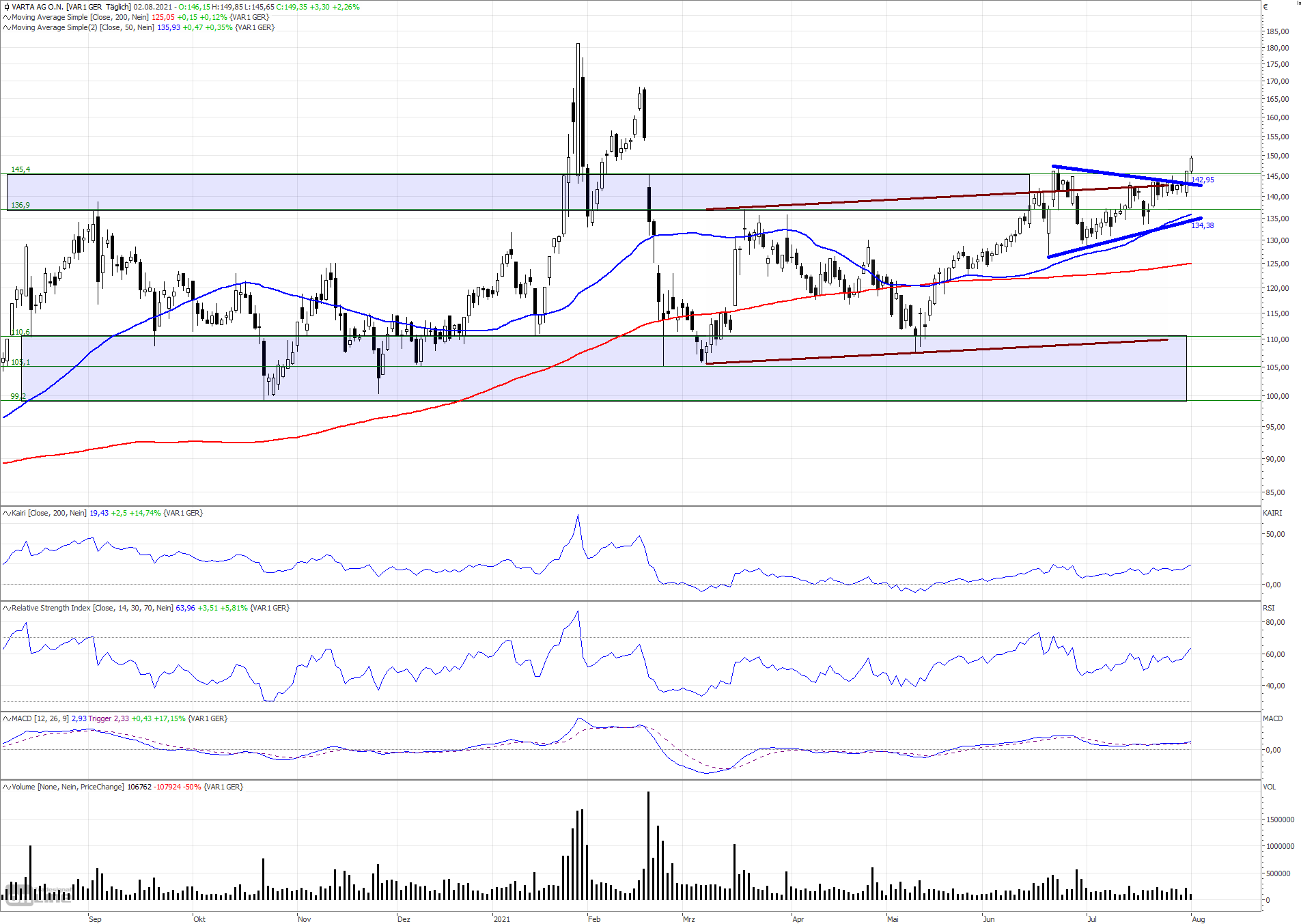Click the Mrz label on the time axis

coord(689,919)
